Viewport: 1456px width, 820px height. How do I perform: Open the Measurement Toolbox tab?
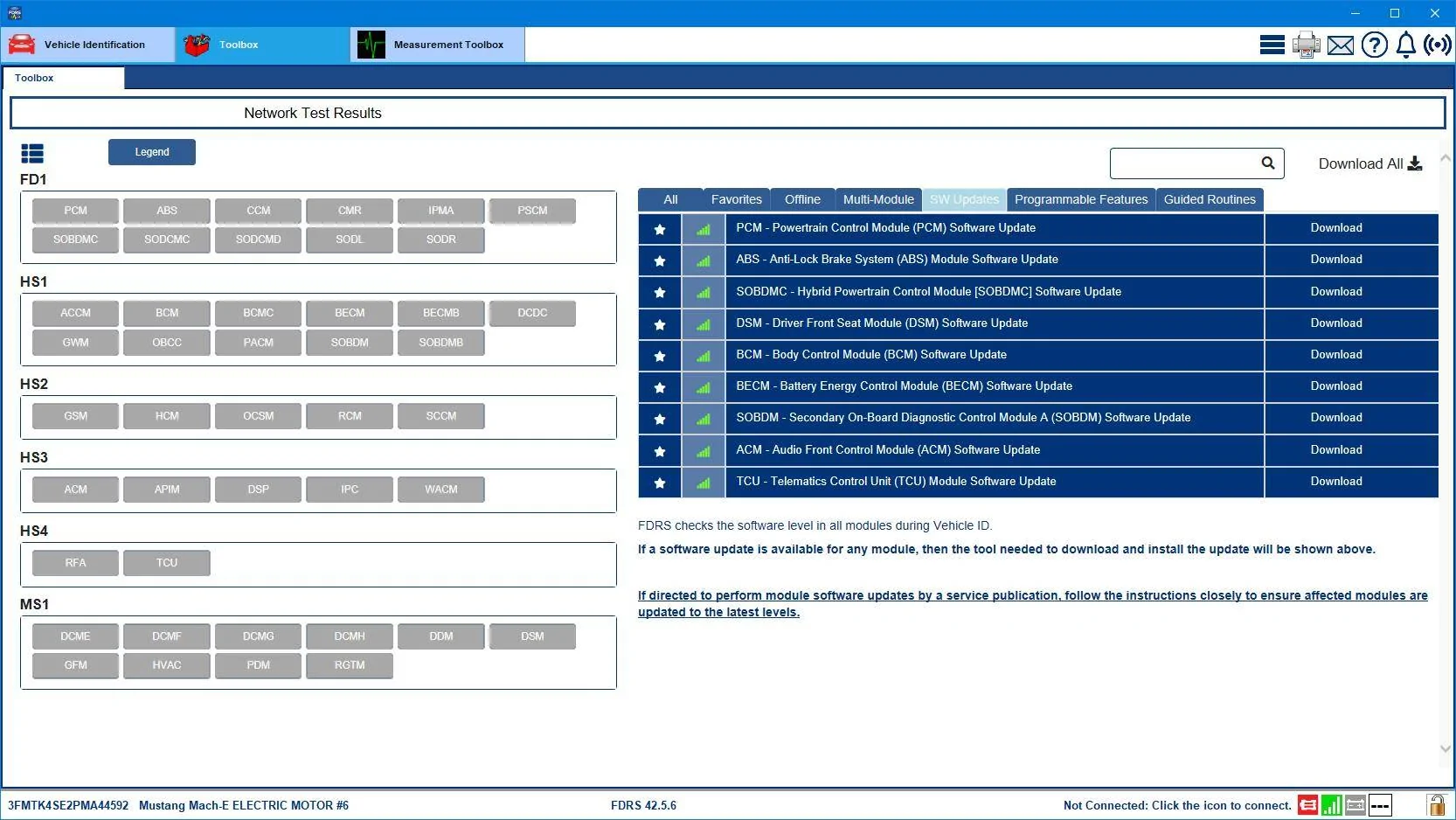[438, 45]
